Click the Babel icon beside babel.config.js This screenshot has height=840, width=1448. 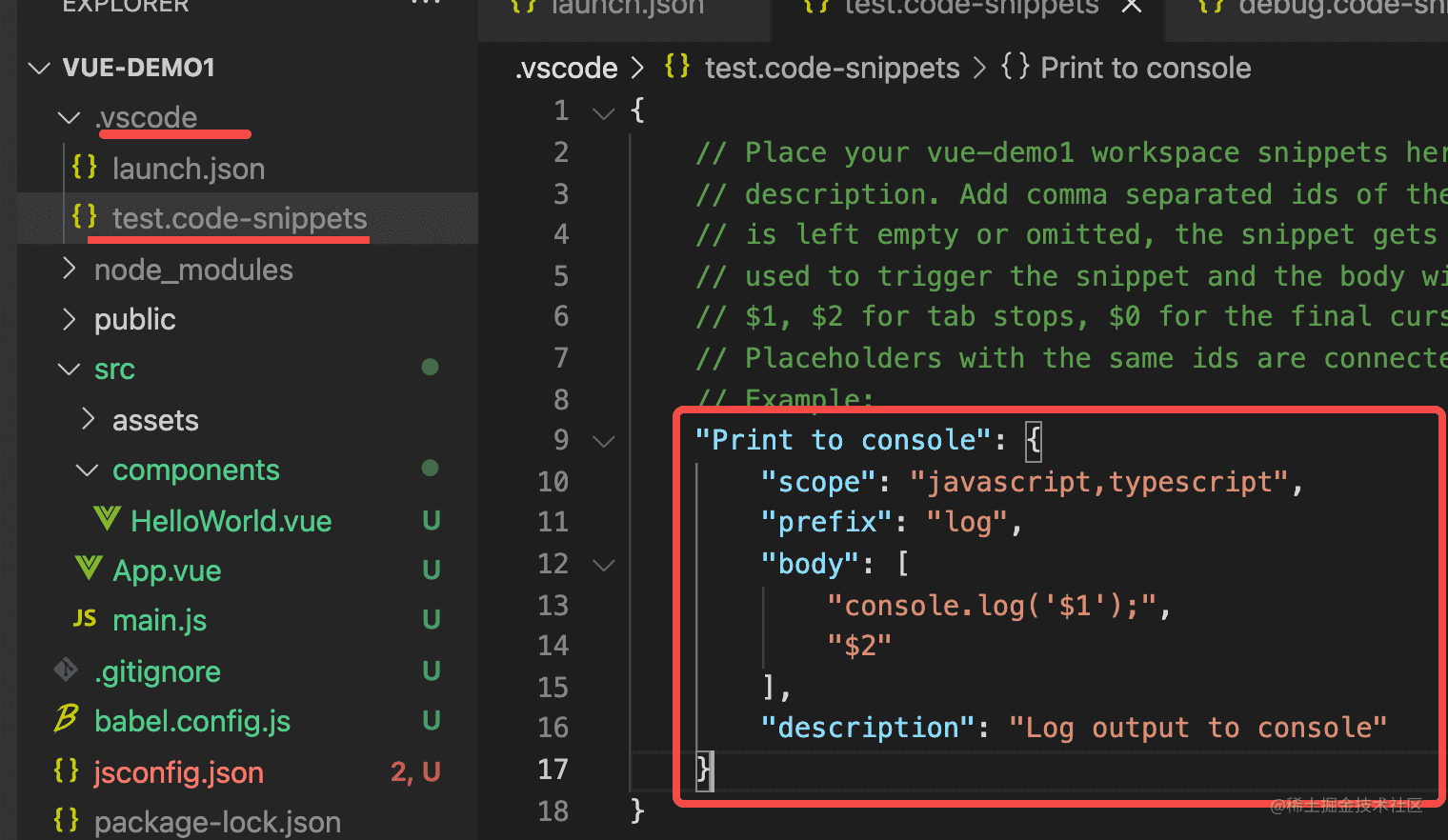pyautogui.click(x=67, y=719)
